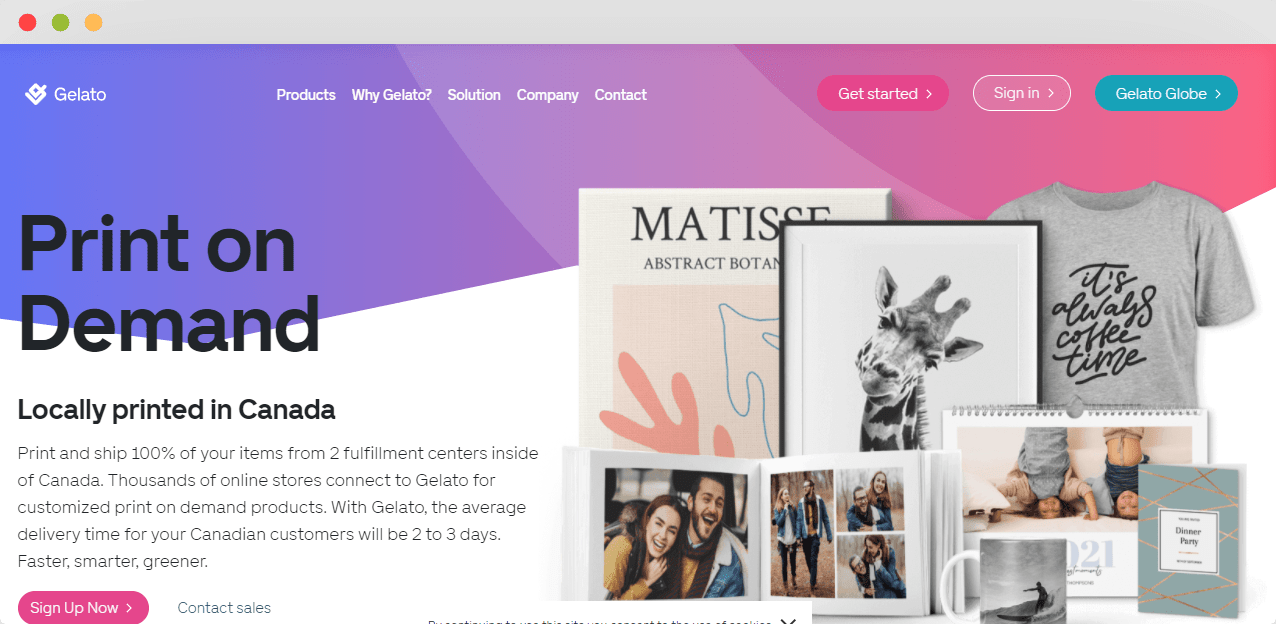Click the Locally printed in Canada subheading
The width and height of the screenshot is (1276, 624).
[176, 409]
